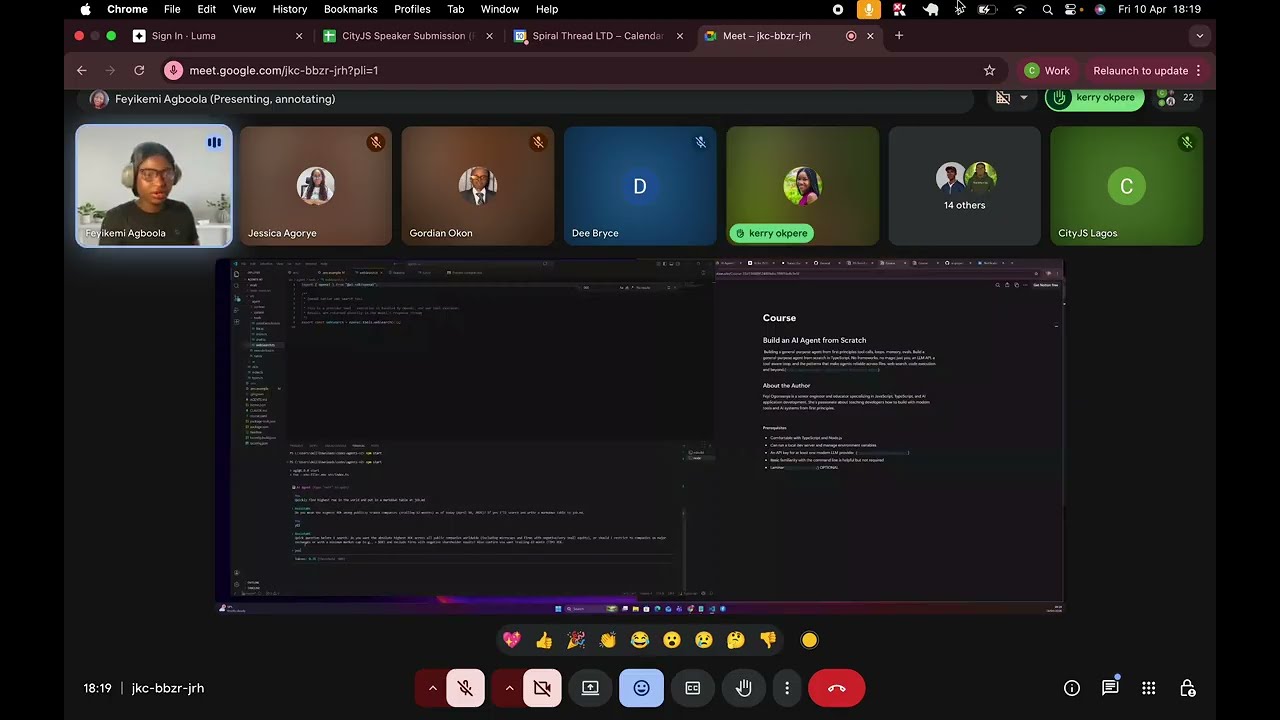Click the stop-annotations icon in presenter bar
The height and width of the screenshot is (720, 1280).
coord(1003,98)
